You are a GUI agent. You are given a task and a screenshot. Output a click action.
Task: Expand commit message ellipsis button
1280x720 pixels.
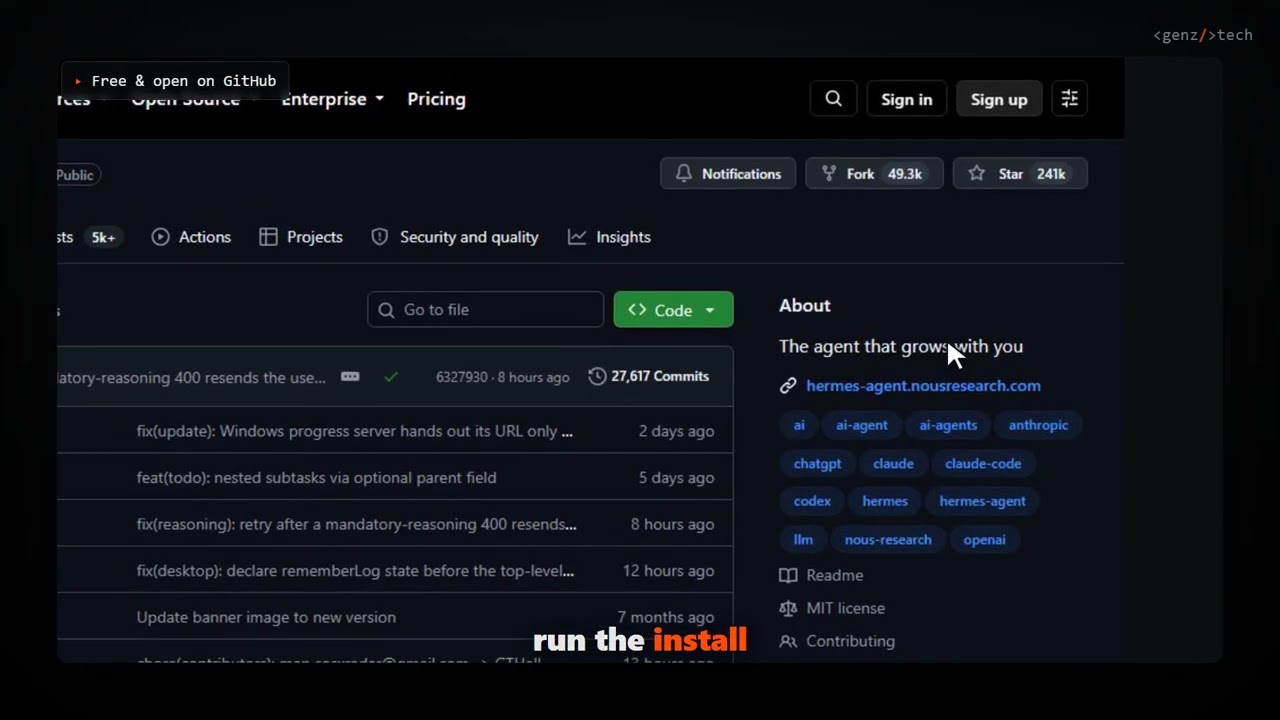[x=350, y=377]
